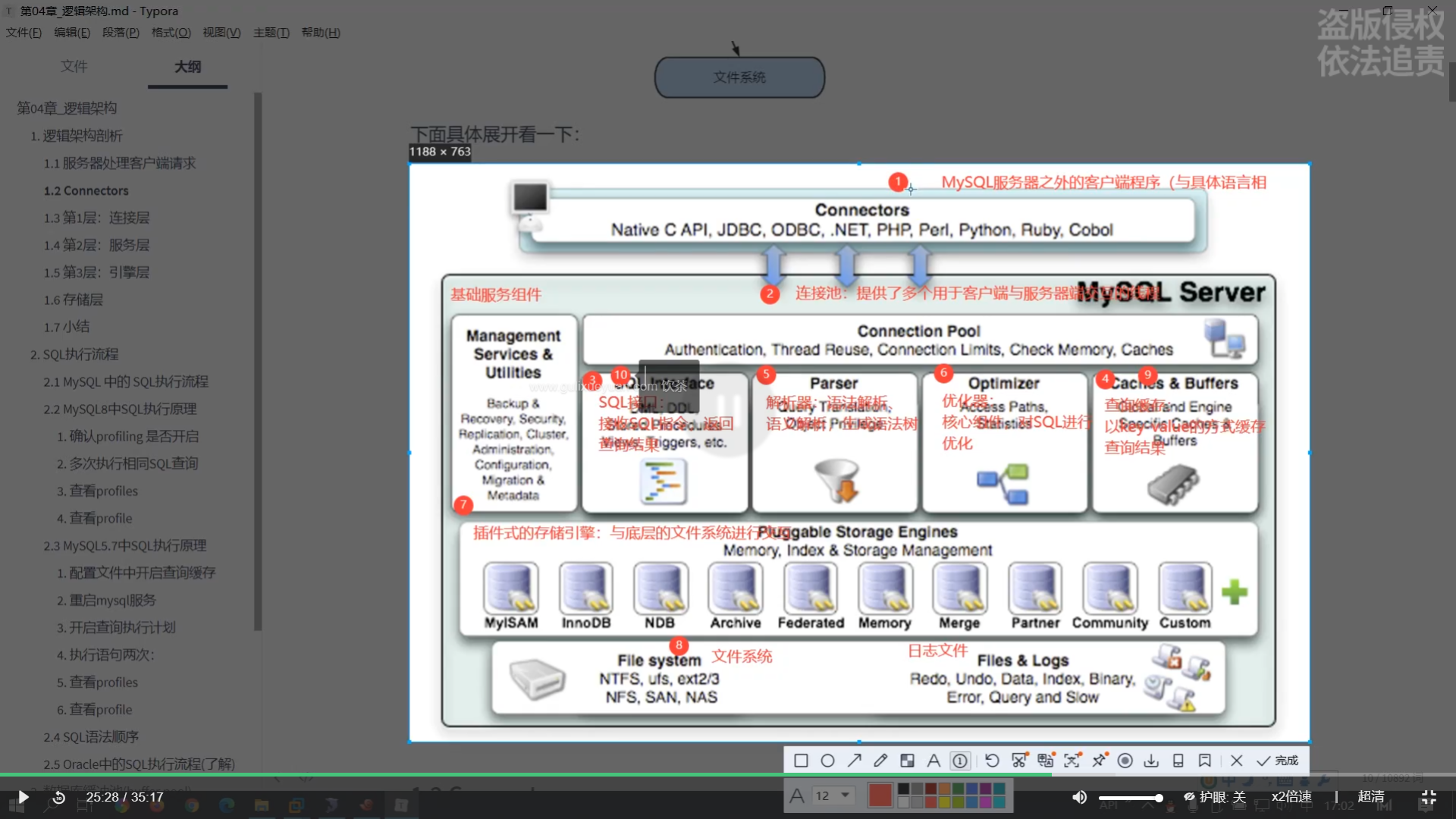Open the 超清 video quality menu
Image resolution: width=1456 pixels, height=819 pixels.
[1370, 797]
